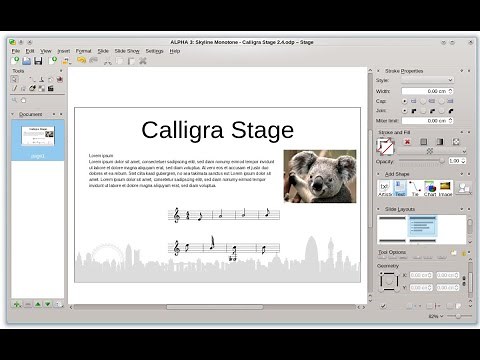Screen dimensions: 480x360
Task: Create a new document via toolbar icon
Action: (15, 61)
